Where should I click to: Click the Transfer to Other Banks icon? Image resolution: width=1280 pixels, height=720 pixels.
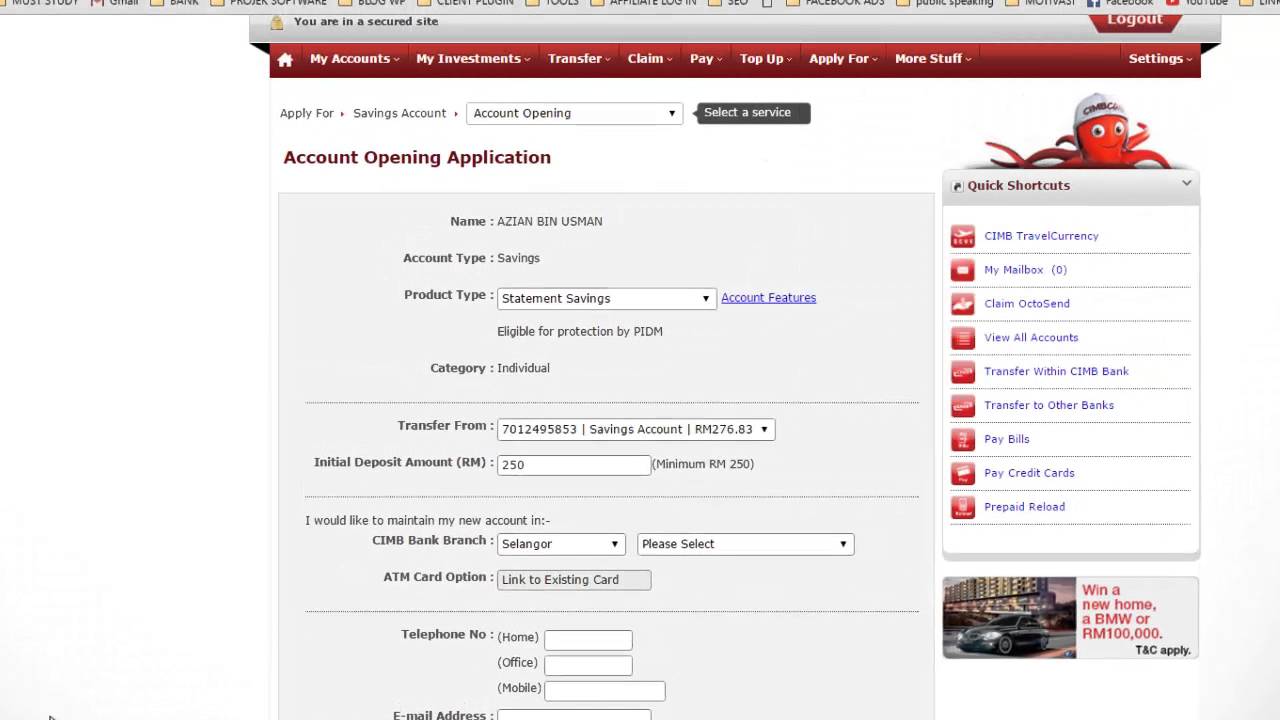pyautogui.click(x=963, y=406)
